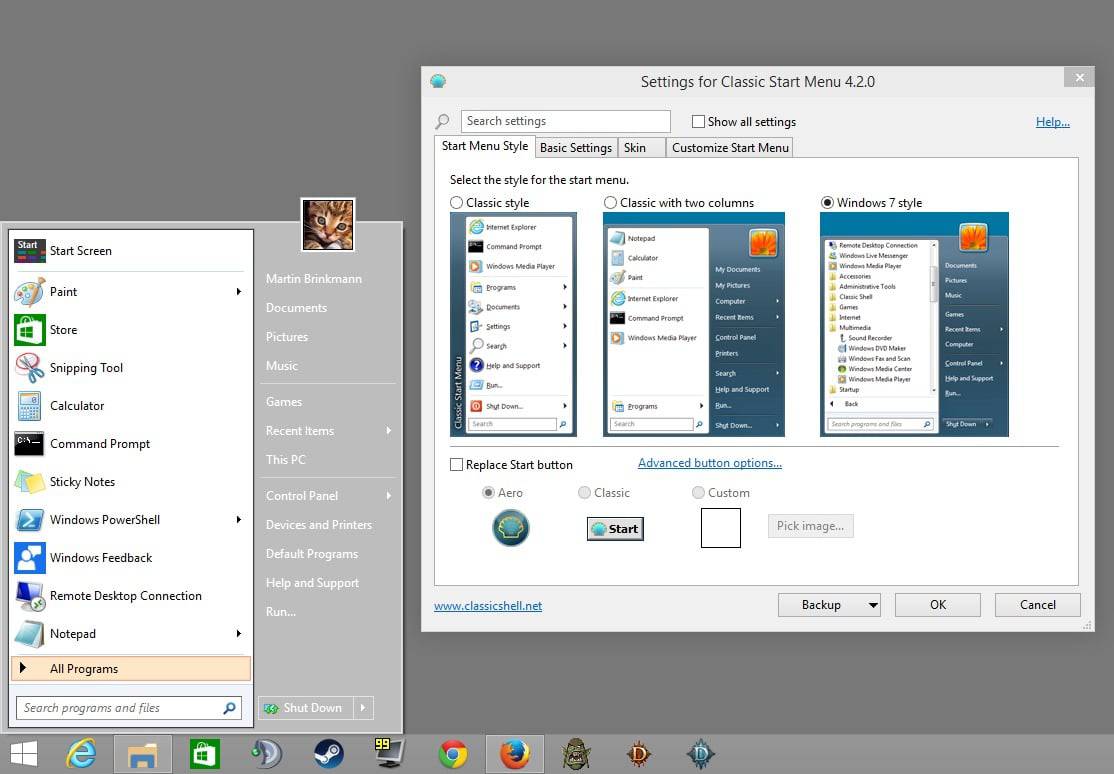Select the Classic style start menu layout
This screenshot has height=774, width=1114.
[x=456, y=202]
